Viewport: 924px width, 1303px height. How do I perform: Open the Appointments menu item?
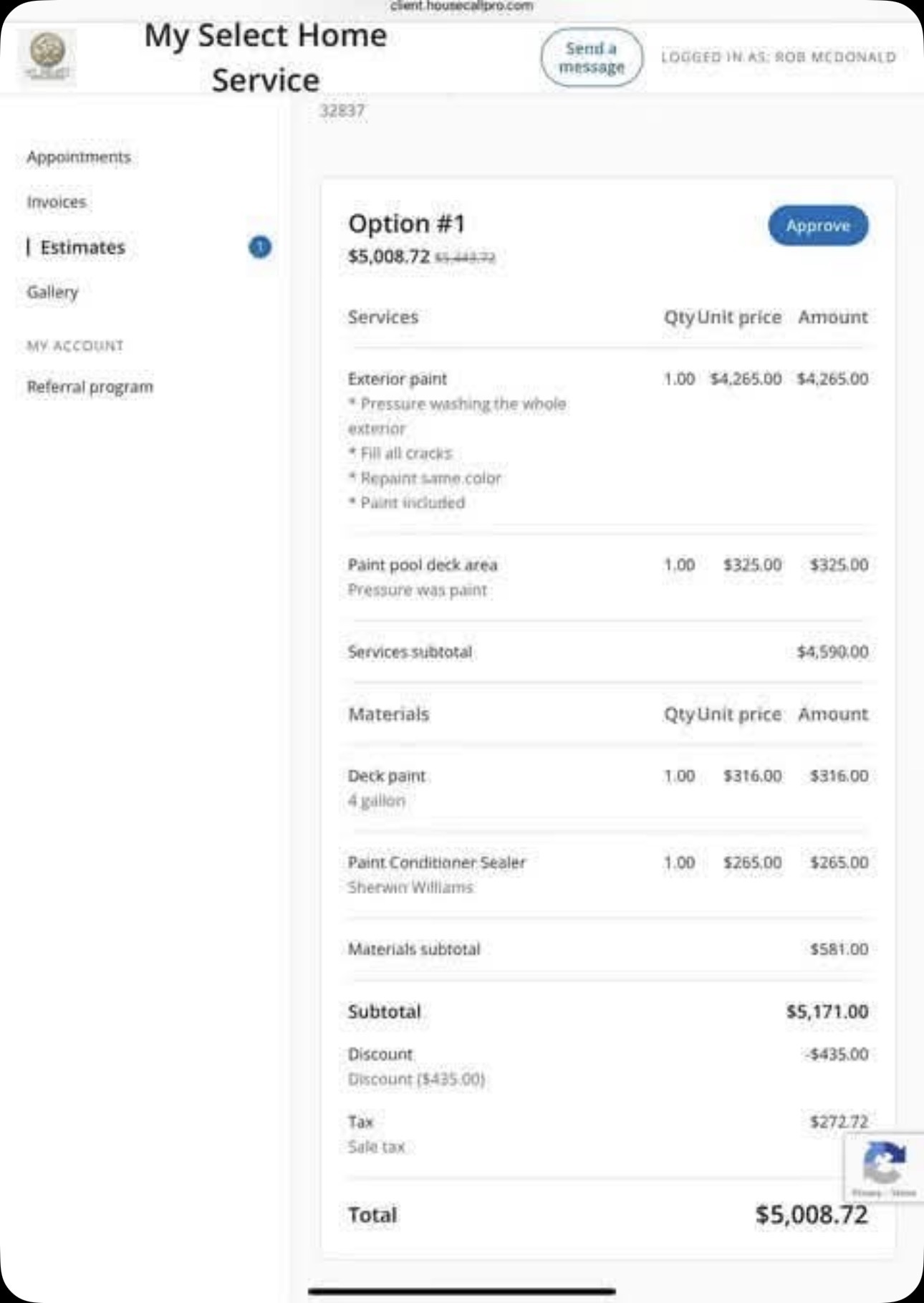point(79,157)
